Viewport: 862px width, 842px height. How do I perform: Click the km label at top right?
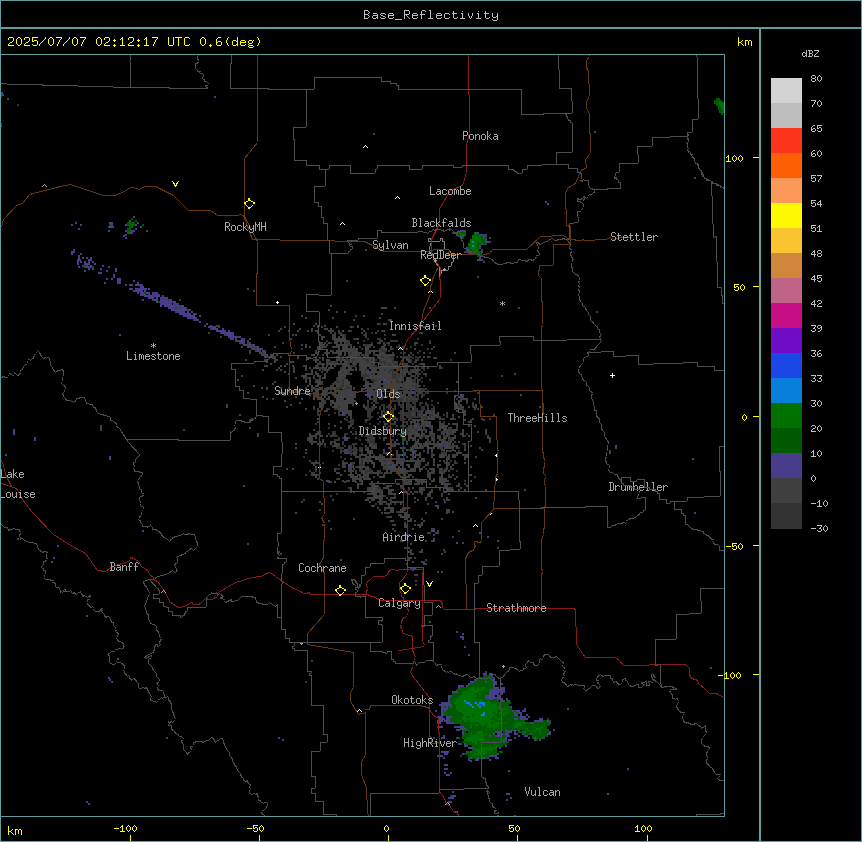[745, 42]
